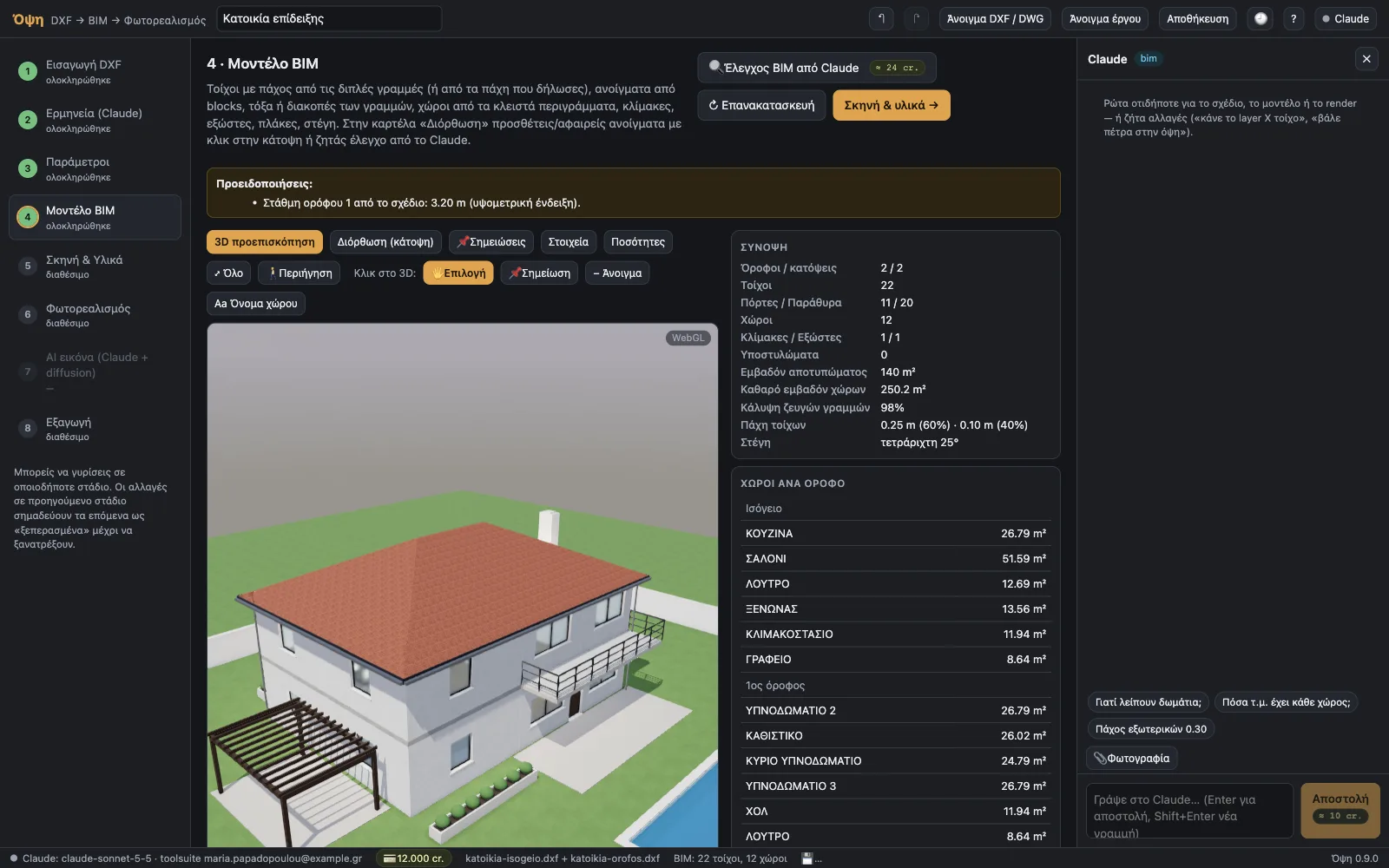
Task: Click suggestion Πάχος εξωτερικών 0.30
Action: pos(1150,729)
